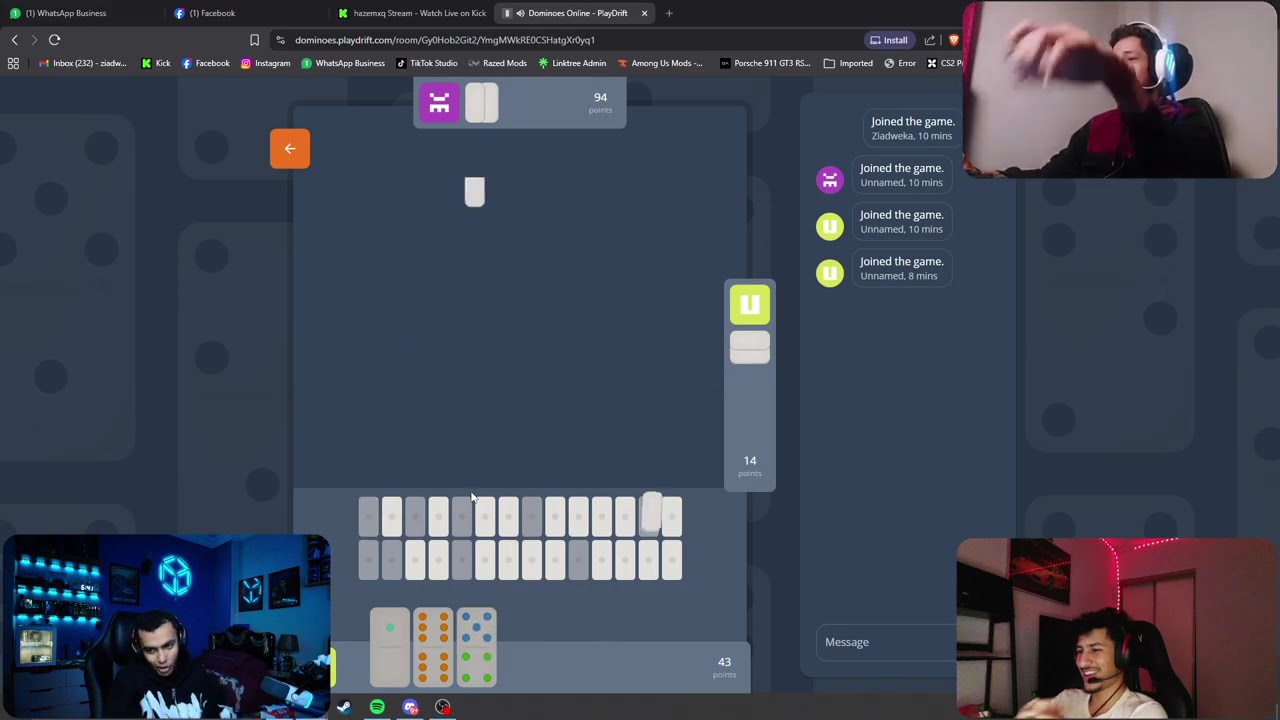Open the Error bookmark
The image size is (1280, 720).
pos(900,63)
